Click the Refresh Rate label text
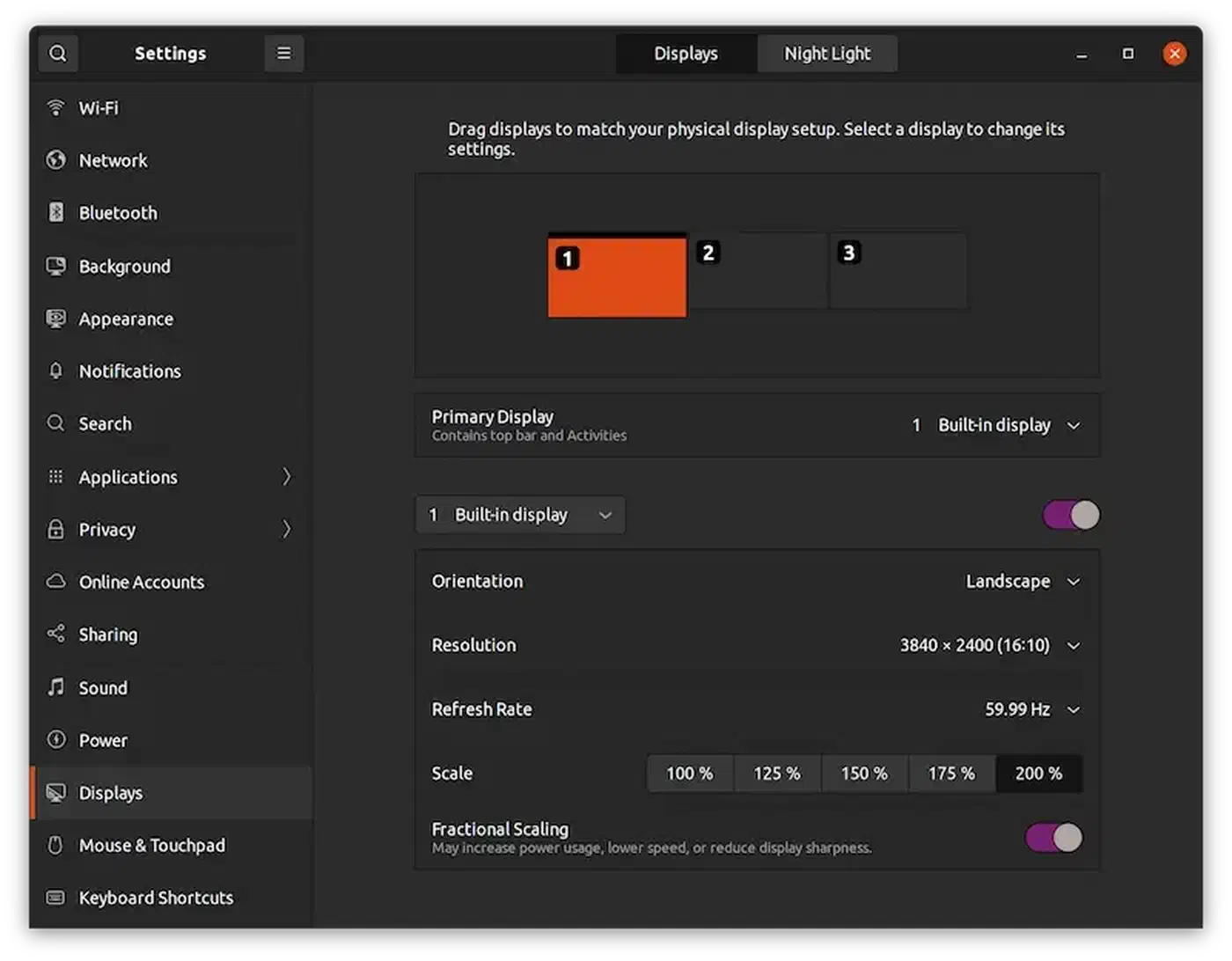Screen dimensions: 1232x961 pyautogui.click(x=481, y=709)
